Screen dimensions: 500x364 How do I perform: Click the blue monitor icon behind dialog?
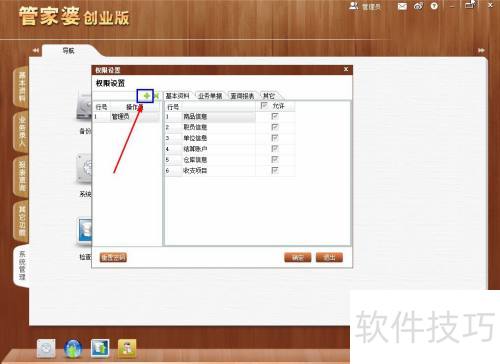tap(84, 231)
